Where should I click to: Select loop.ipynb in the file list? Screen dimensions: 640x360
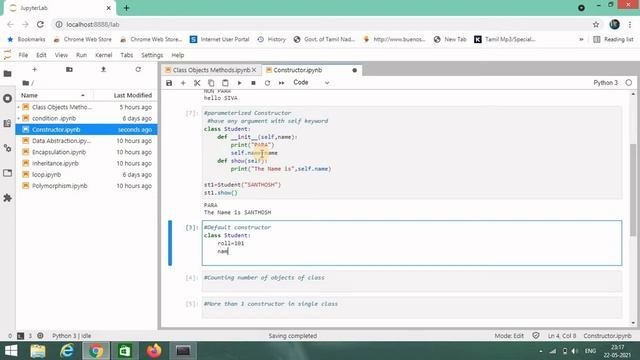pyautogui.click(x=87, y=174)
